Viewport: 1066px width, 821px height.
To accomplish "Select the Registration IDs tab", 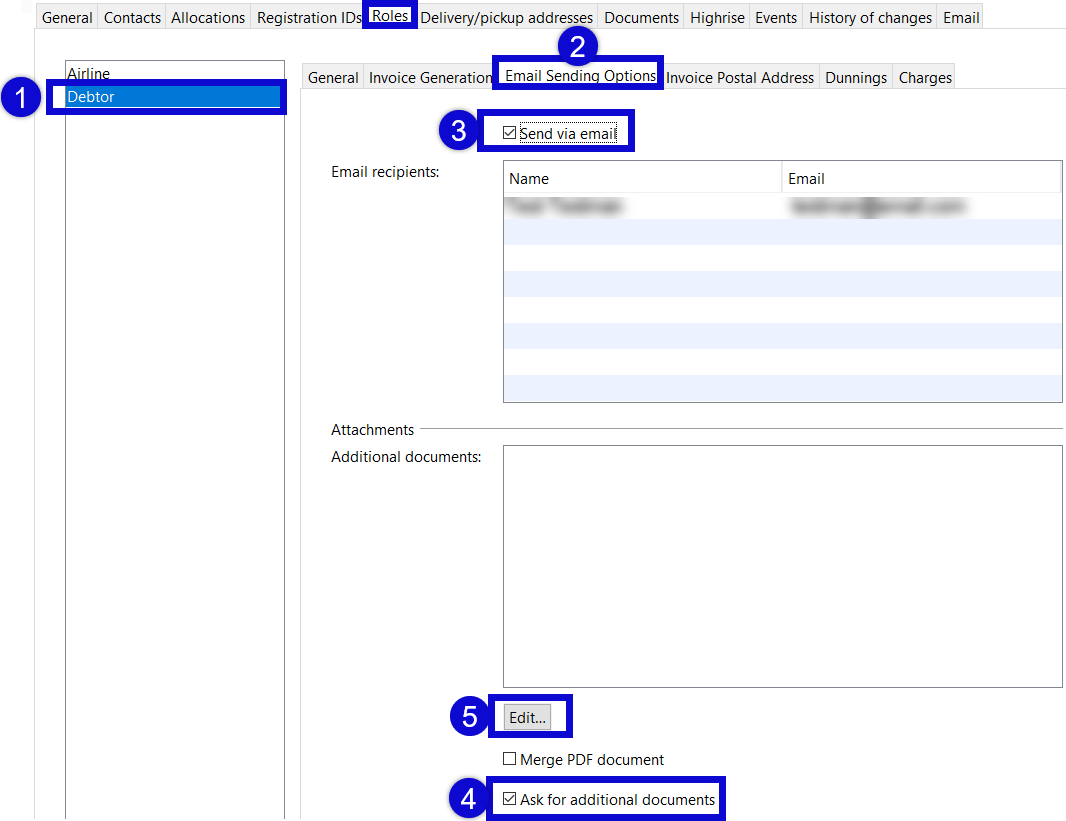I will pyautogui.click(x=307, y=16).
